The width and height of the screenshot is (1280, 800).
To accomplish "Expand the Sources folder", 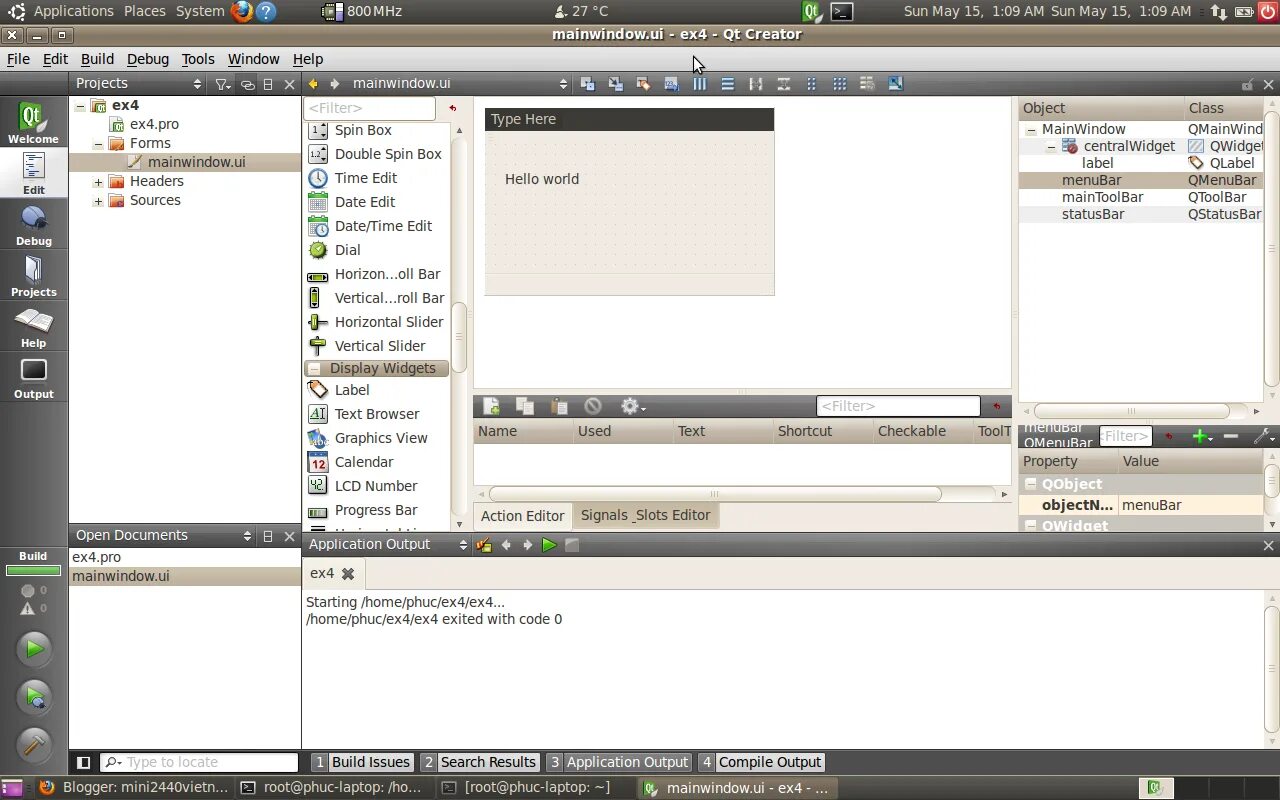I will [x=98, y=200].
